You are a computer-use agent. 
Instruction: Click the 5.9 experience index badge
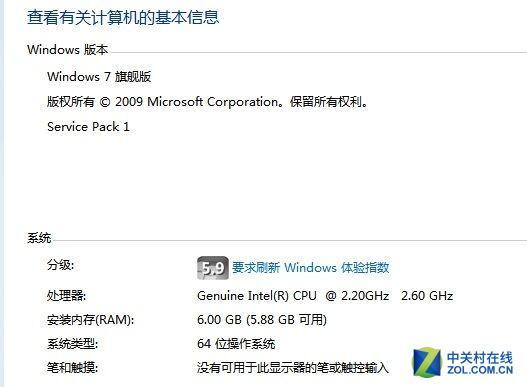[x=213, y=268]
